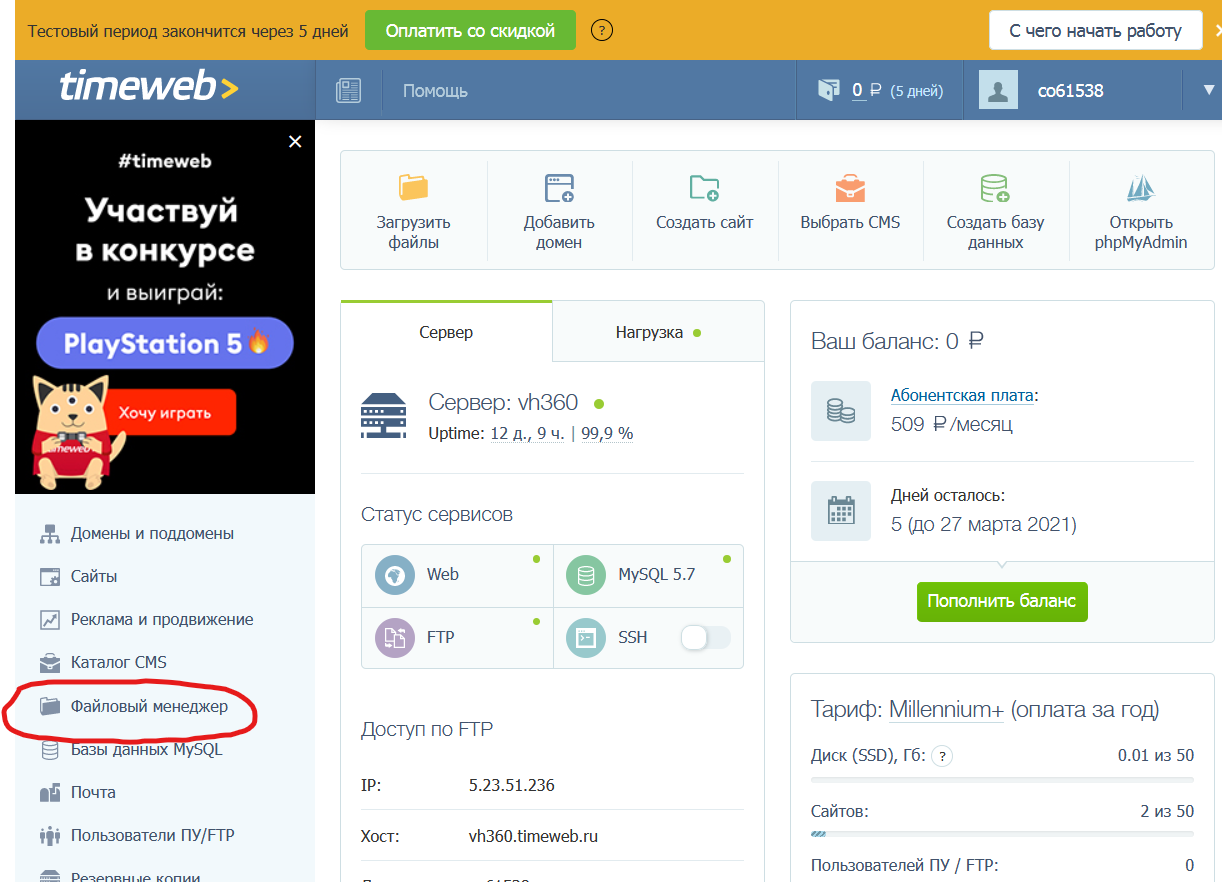Click the Сайтов usage progress bar
The width and height of the screenshot is (1222, 882).
click(x=1002, y=833)
